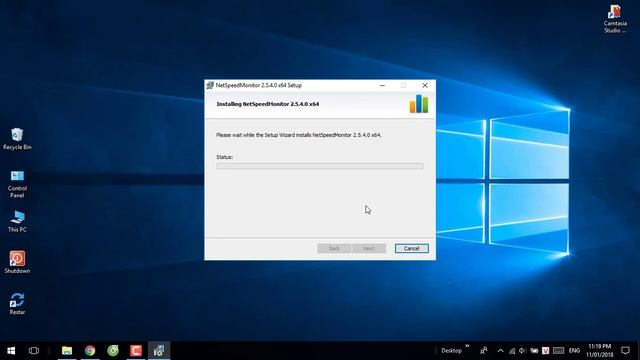This screenshot has width=640, height=360.
Task: Expand the Desktop toolbar chevron on taskbar
Action: click(467, 346)
